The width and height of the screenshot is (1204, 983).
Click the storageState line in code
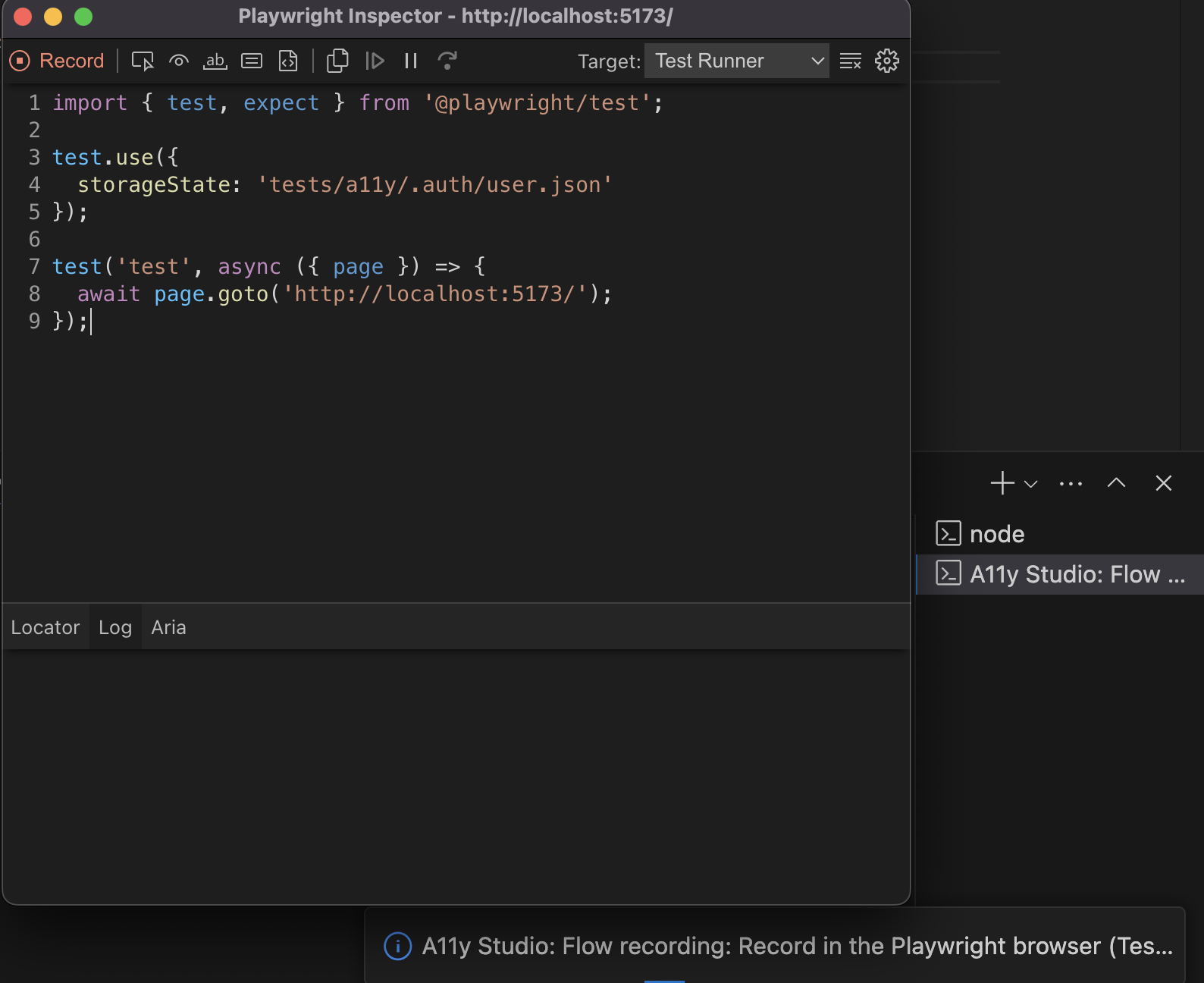[x=345, y=184]
